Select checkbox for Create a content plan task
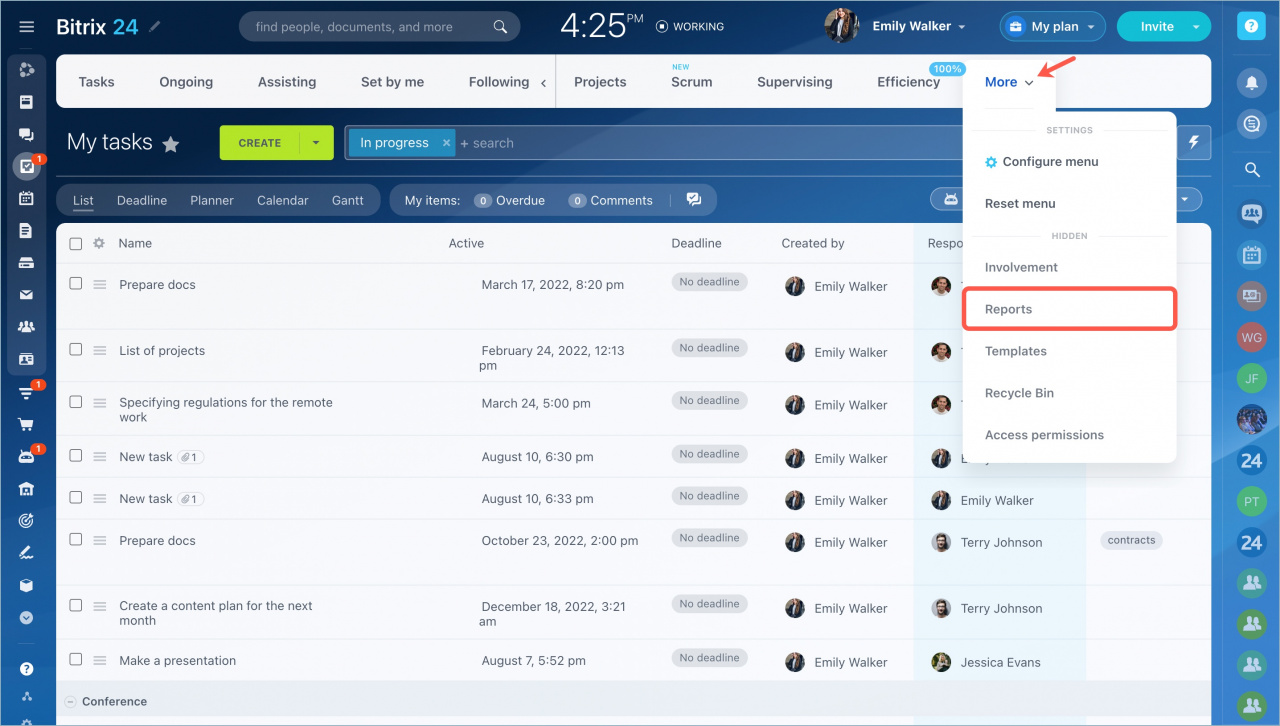 76,605
